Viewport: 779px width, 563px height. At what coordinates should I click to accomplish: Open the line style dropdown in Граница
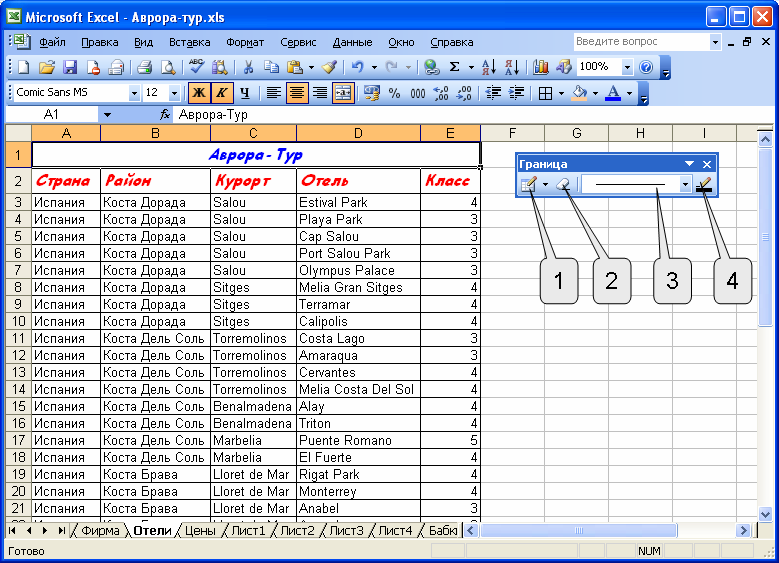pyautogui.click(x=685, y=184)
